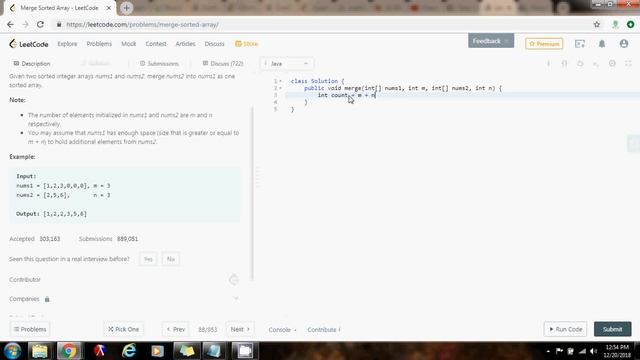This screenshot has width=640, height=360.
Task: Open the Articles nav item
Action: [185, 44]
